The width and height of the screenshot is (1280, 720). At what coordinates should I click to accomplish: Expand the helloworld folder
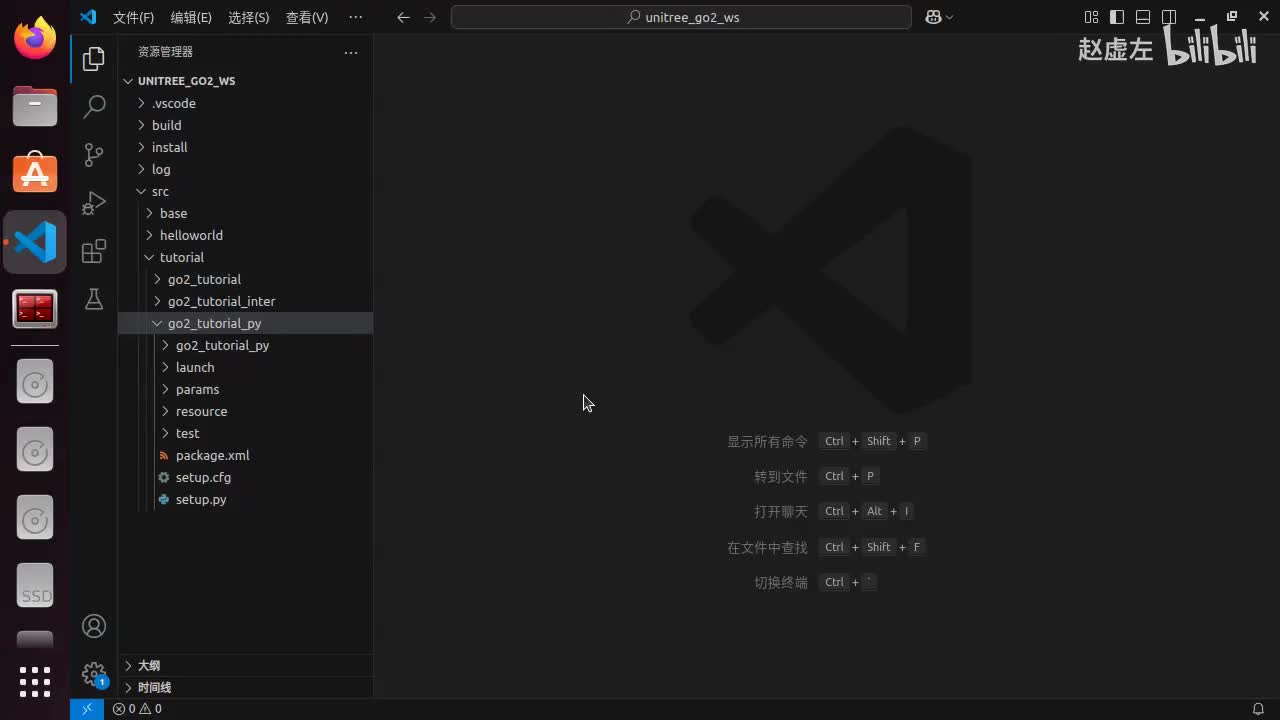click(x=245, y=235)
